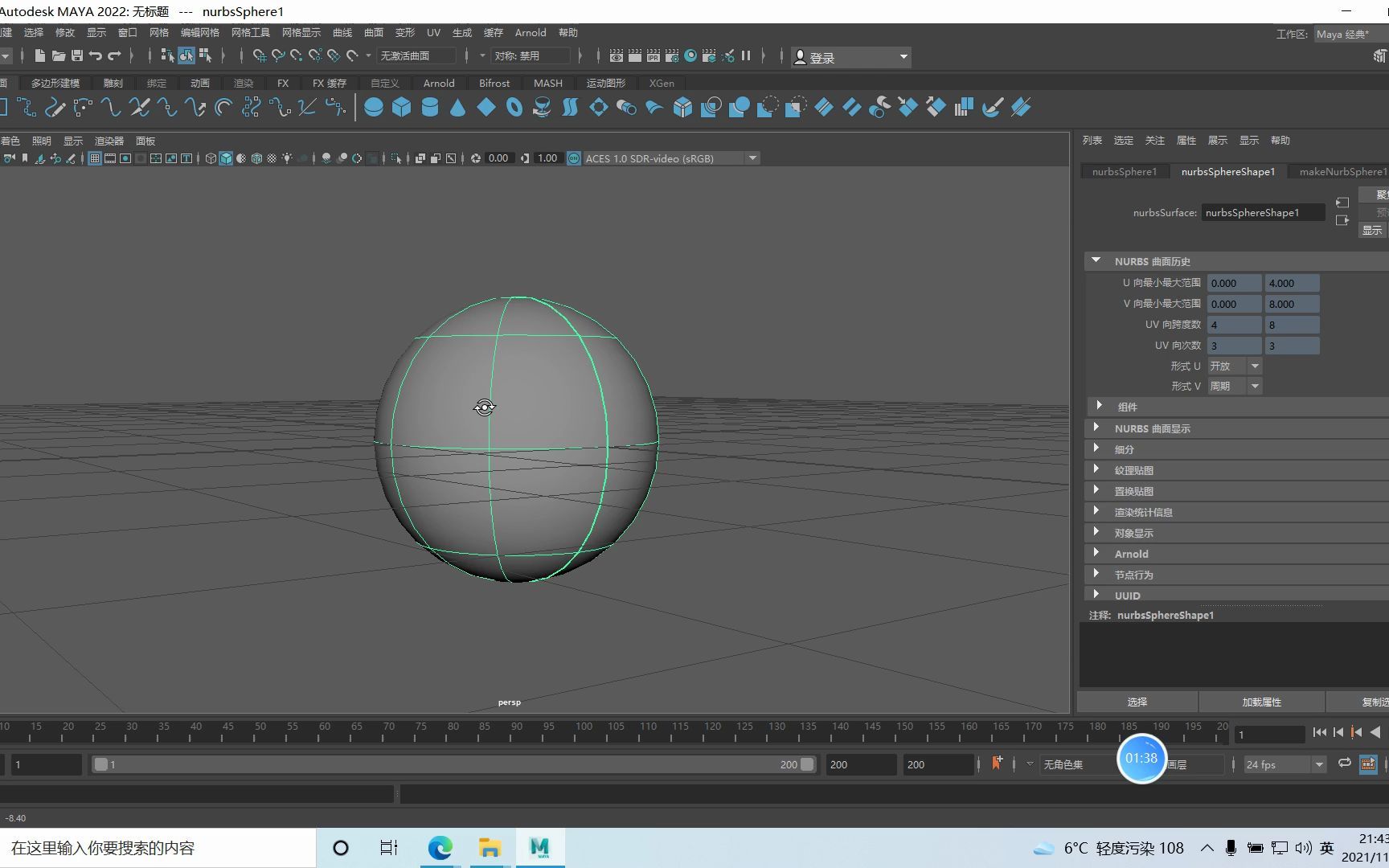The height and width of the screenshot is (868, 1389).
Task: Click the 显示 button beside nurbsSurface
Action: coord(1373,230)
